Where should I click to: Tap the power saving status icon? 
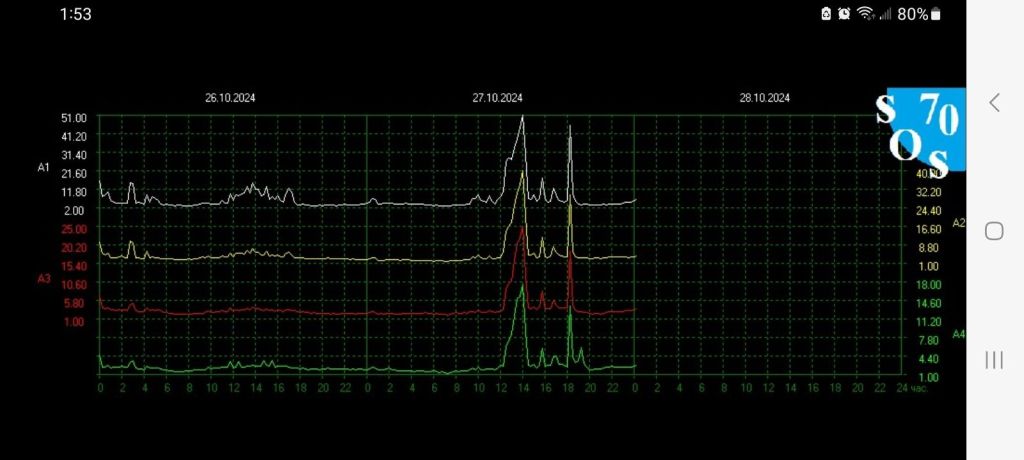(826, 14)
